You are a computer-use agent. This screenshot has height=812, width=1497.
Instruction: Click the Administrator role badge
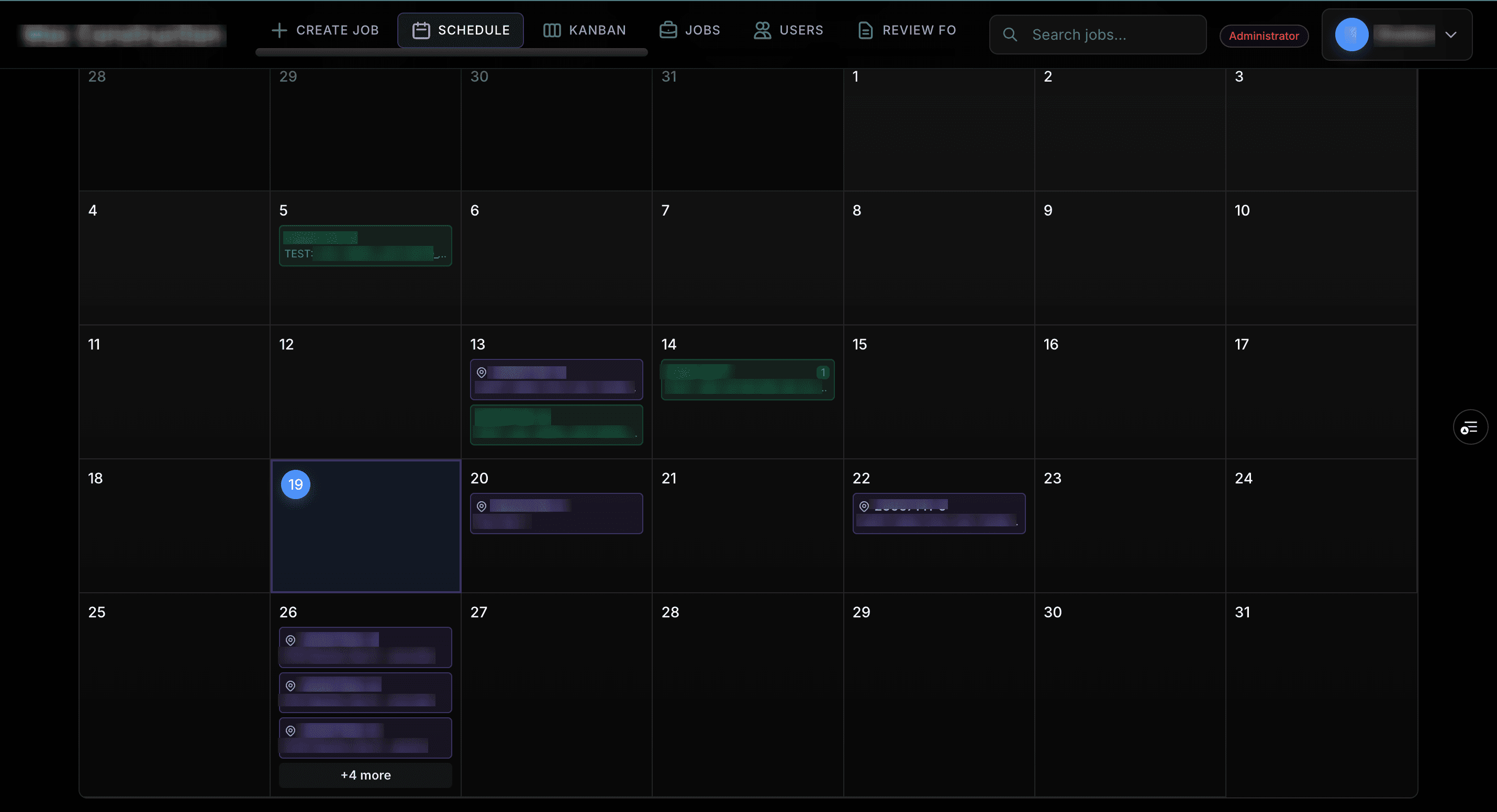pyautogui.click(x=1264, y=36)
